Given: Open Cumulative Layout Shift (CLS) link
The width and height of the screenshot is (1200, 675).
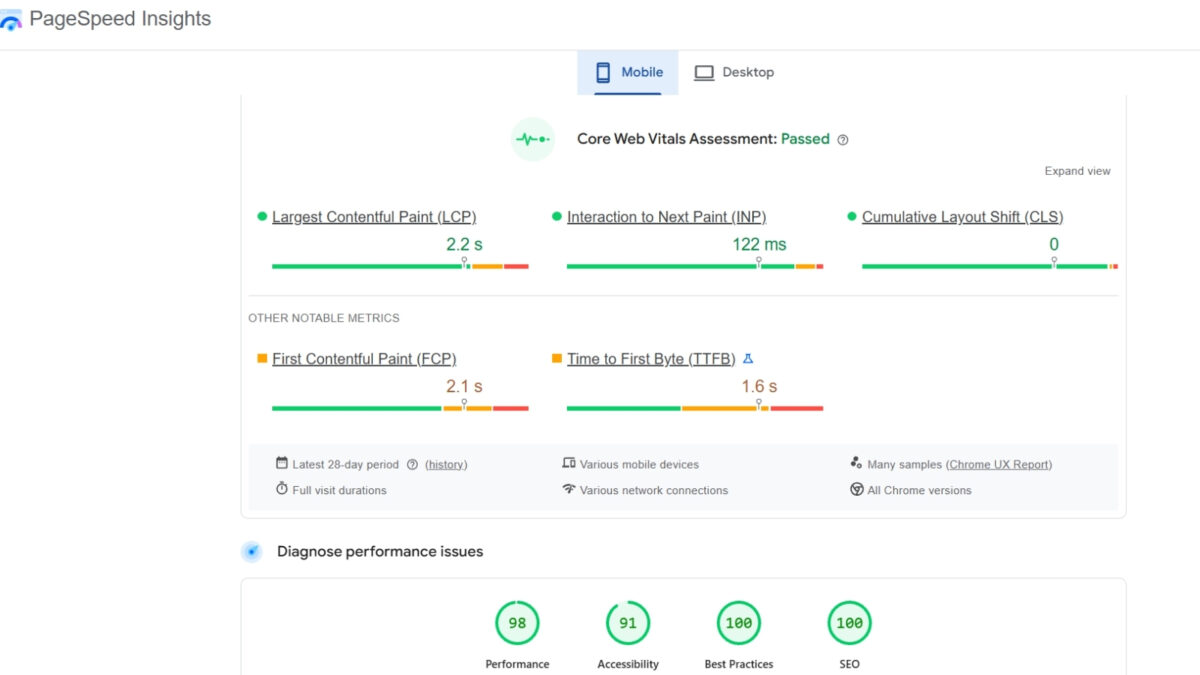Looking at the screenshot, I should pyautogui.click(x=962, y=217).
